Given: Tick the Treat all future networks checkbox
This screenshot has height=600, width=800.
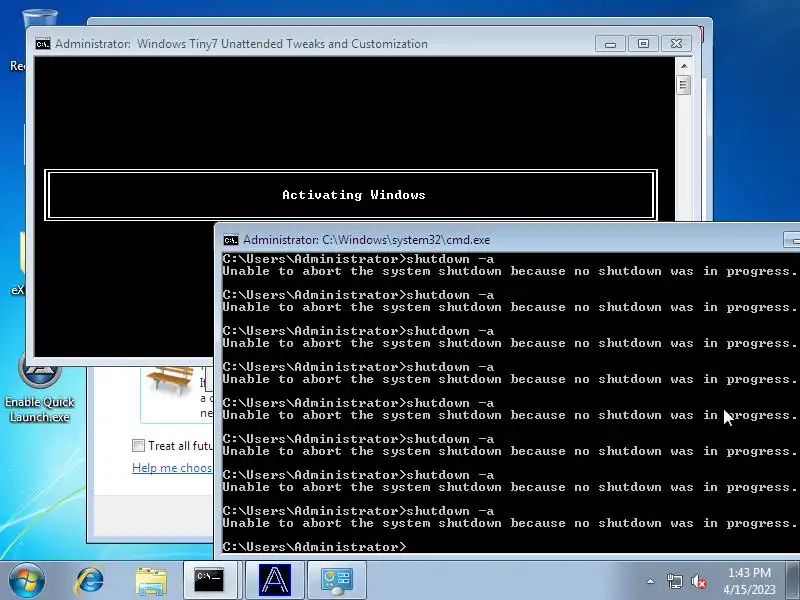Looking at the screenshot, I should pyautogui.click(x=138, y=445).
